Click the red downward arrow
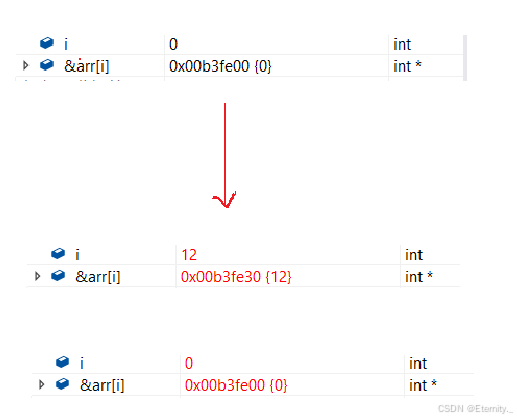Viewport: 517px width, 420px height. pos(225,155)
